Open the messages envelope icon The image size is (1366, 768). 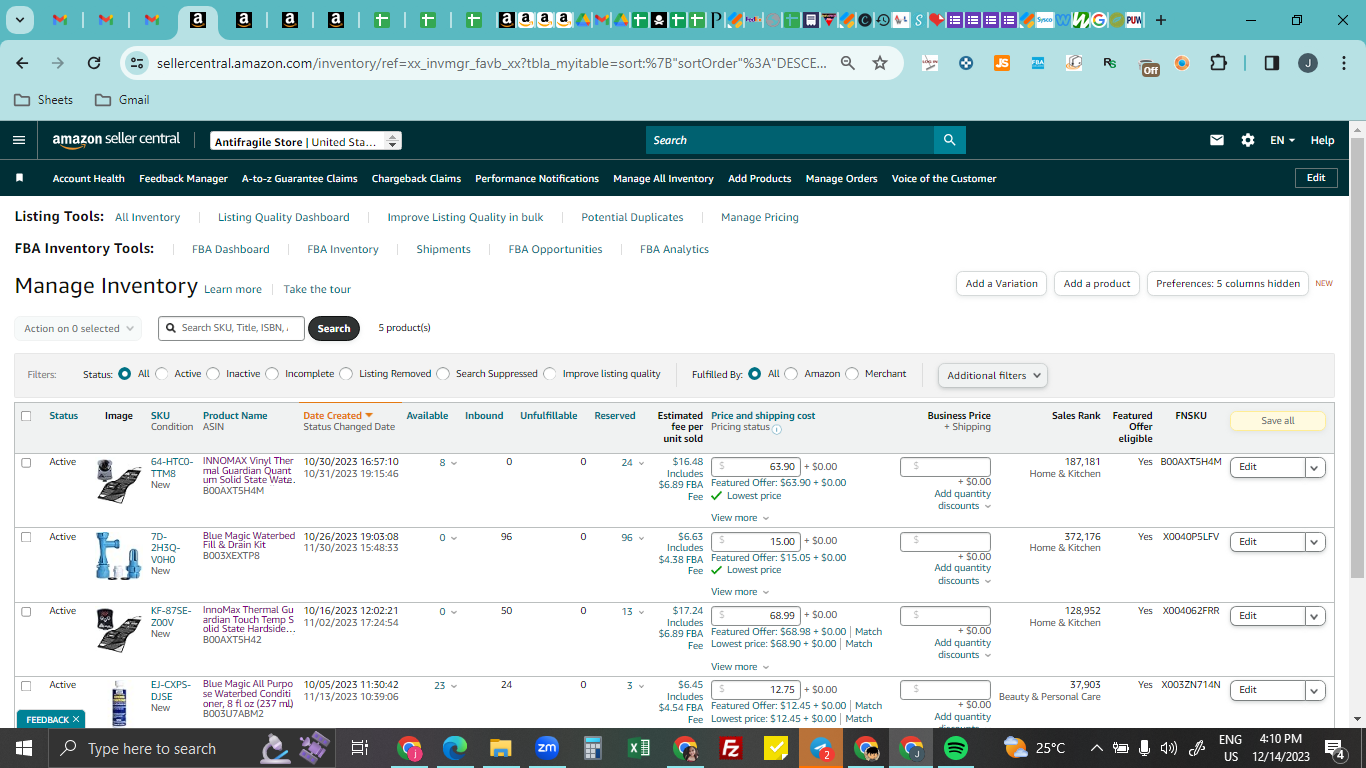1217,140
